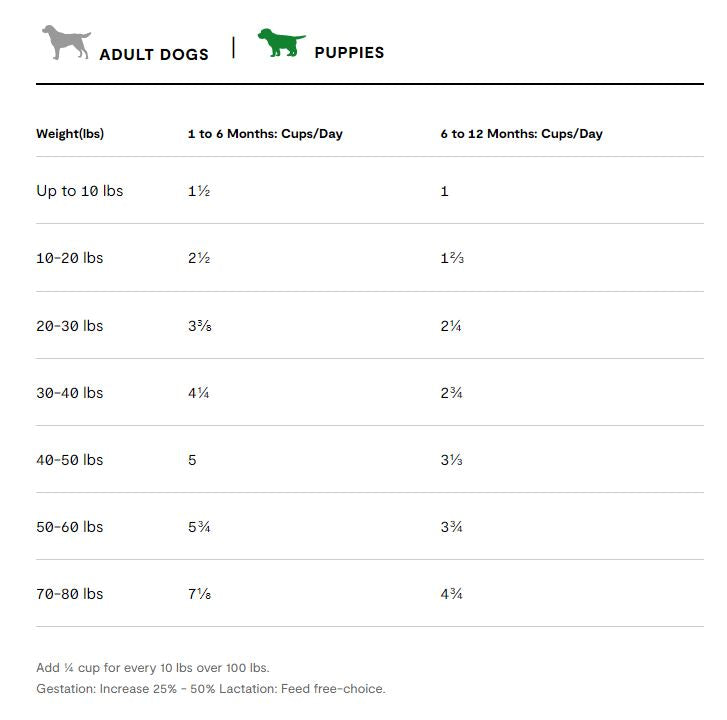
Task: Click the 6 to 12 Months column header
Action: 521,134
